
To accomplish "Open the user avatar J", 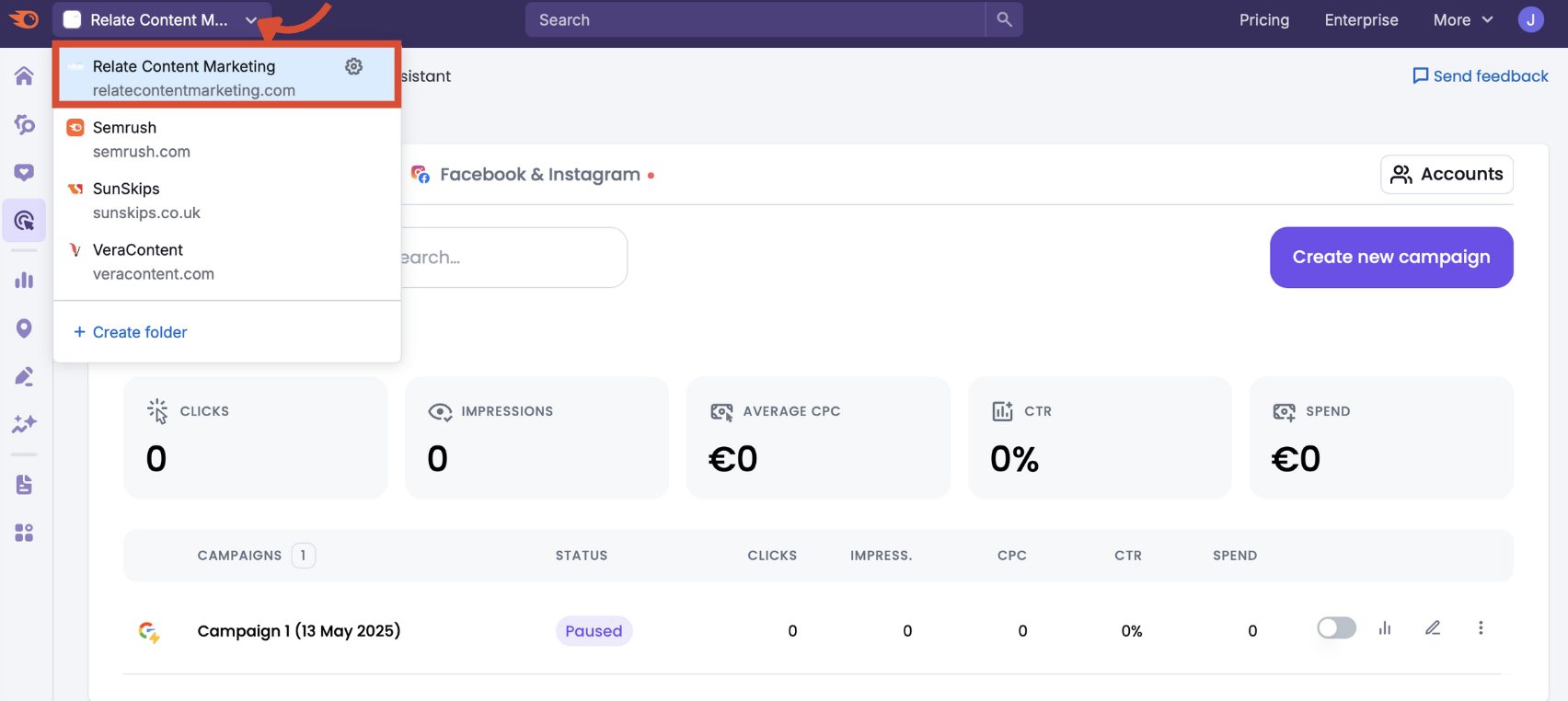I will (x=1531, y=19).
